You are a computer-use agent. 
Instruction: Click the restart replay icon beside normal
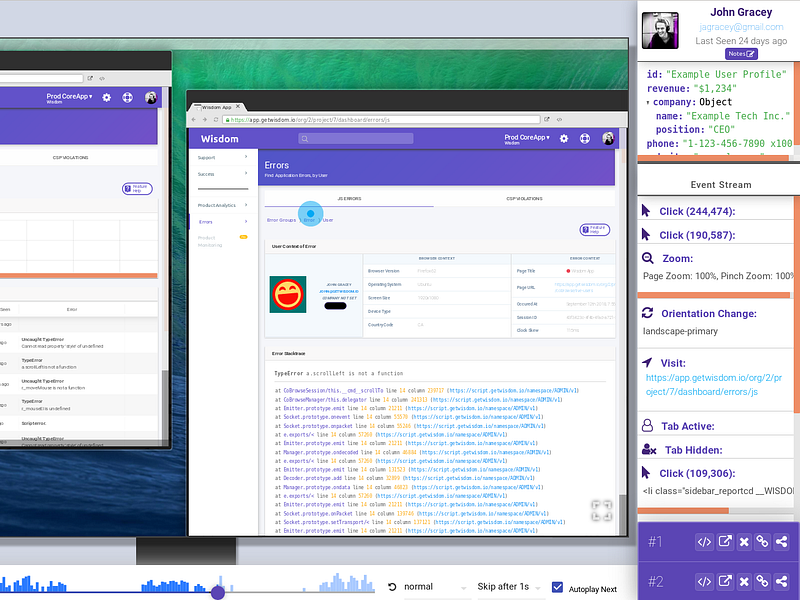(x=392, y=587)
